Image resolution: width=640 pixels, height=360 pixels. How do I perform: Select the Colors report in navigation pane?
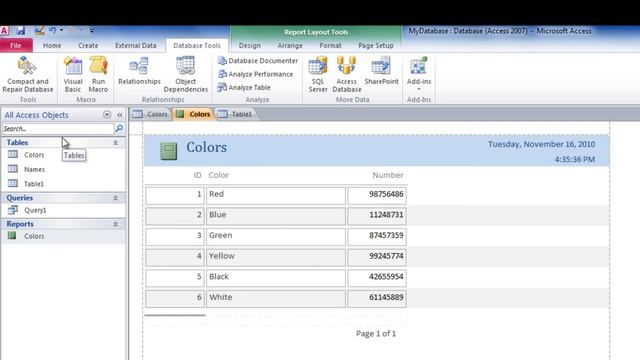click(34, 236)
